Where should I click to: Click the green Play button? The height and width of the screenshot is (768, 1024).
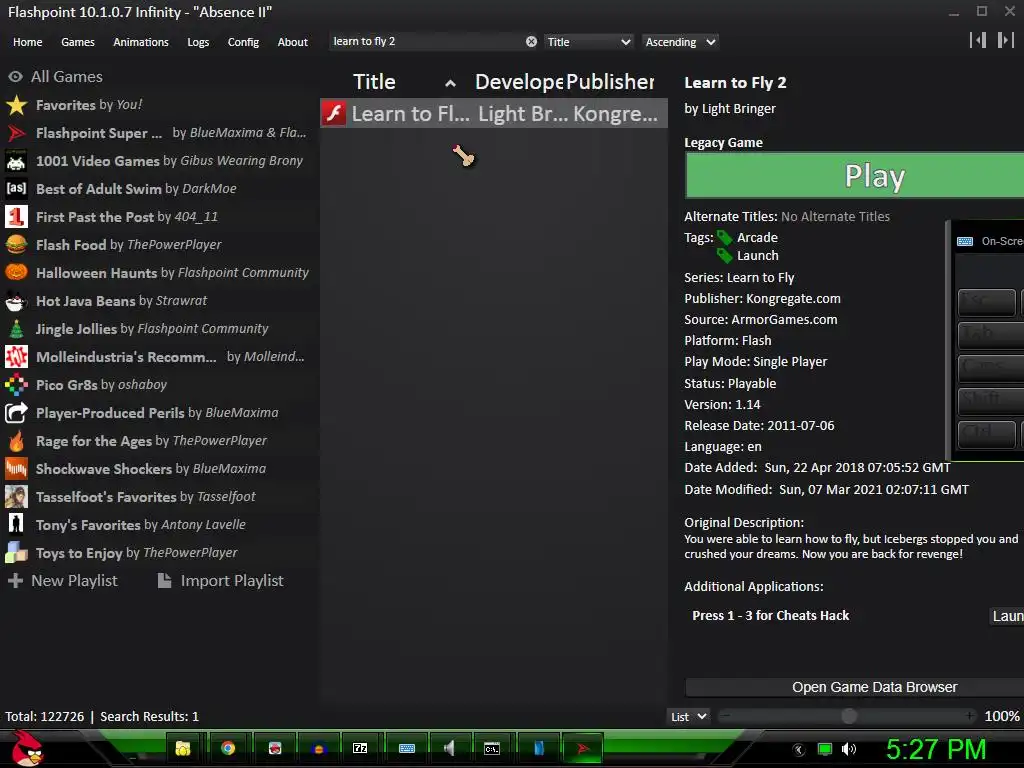coord(855,176)
